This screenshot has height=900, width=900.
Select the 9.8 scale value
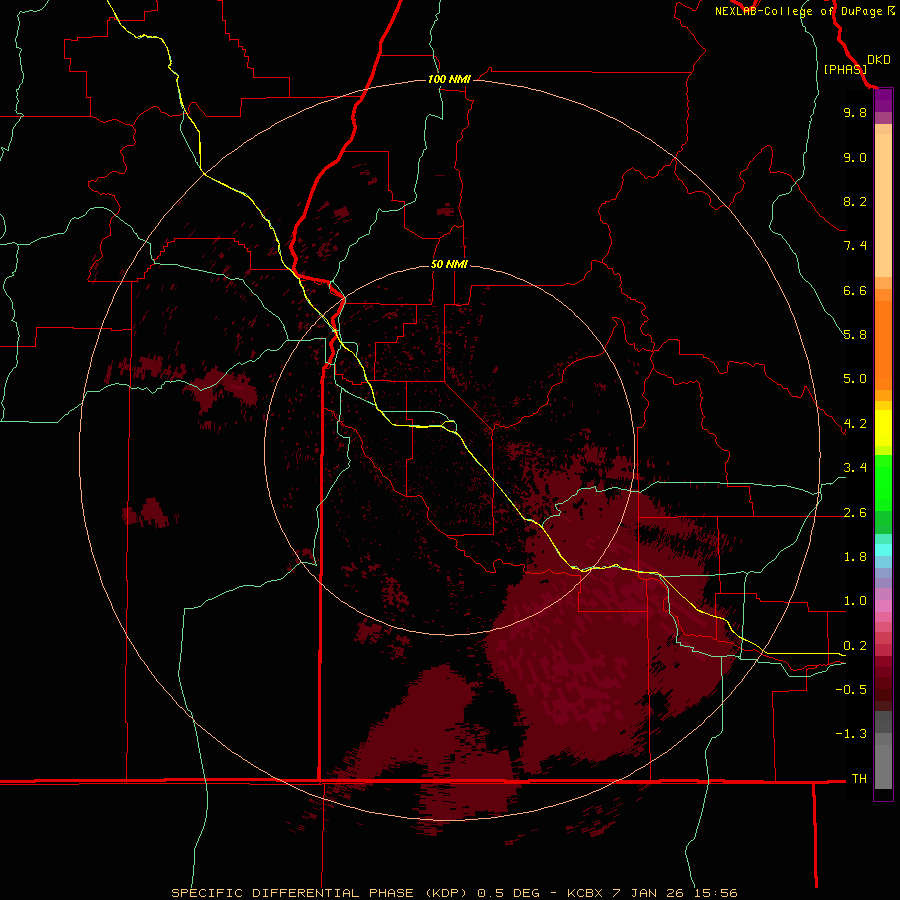coord(855,112)
